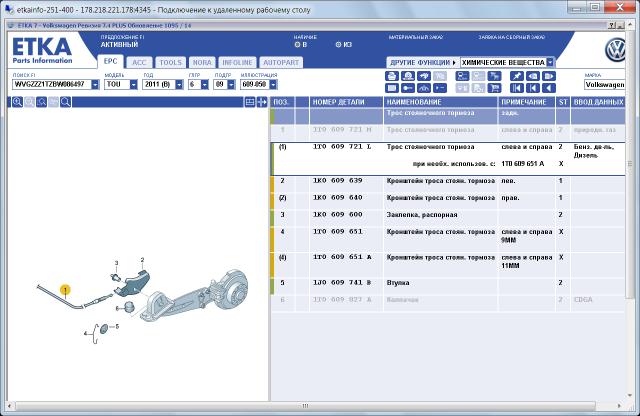Click the help question mark in title bar
Screen dimensions: 640x416
(x=611, y=25)
